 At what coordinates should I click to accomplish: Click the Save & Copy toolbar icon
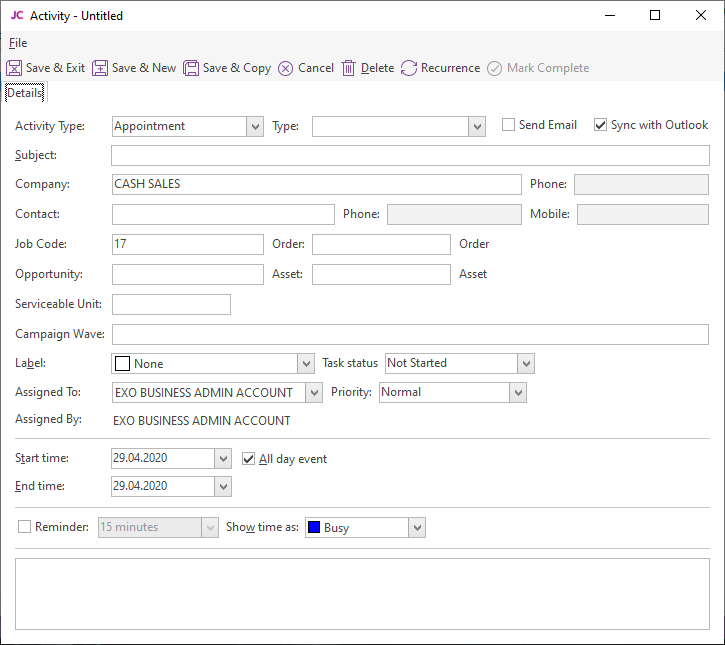tap(191, 68)
